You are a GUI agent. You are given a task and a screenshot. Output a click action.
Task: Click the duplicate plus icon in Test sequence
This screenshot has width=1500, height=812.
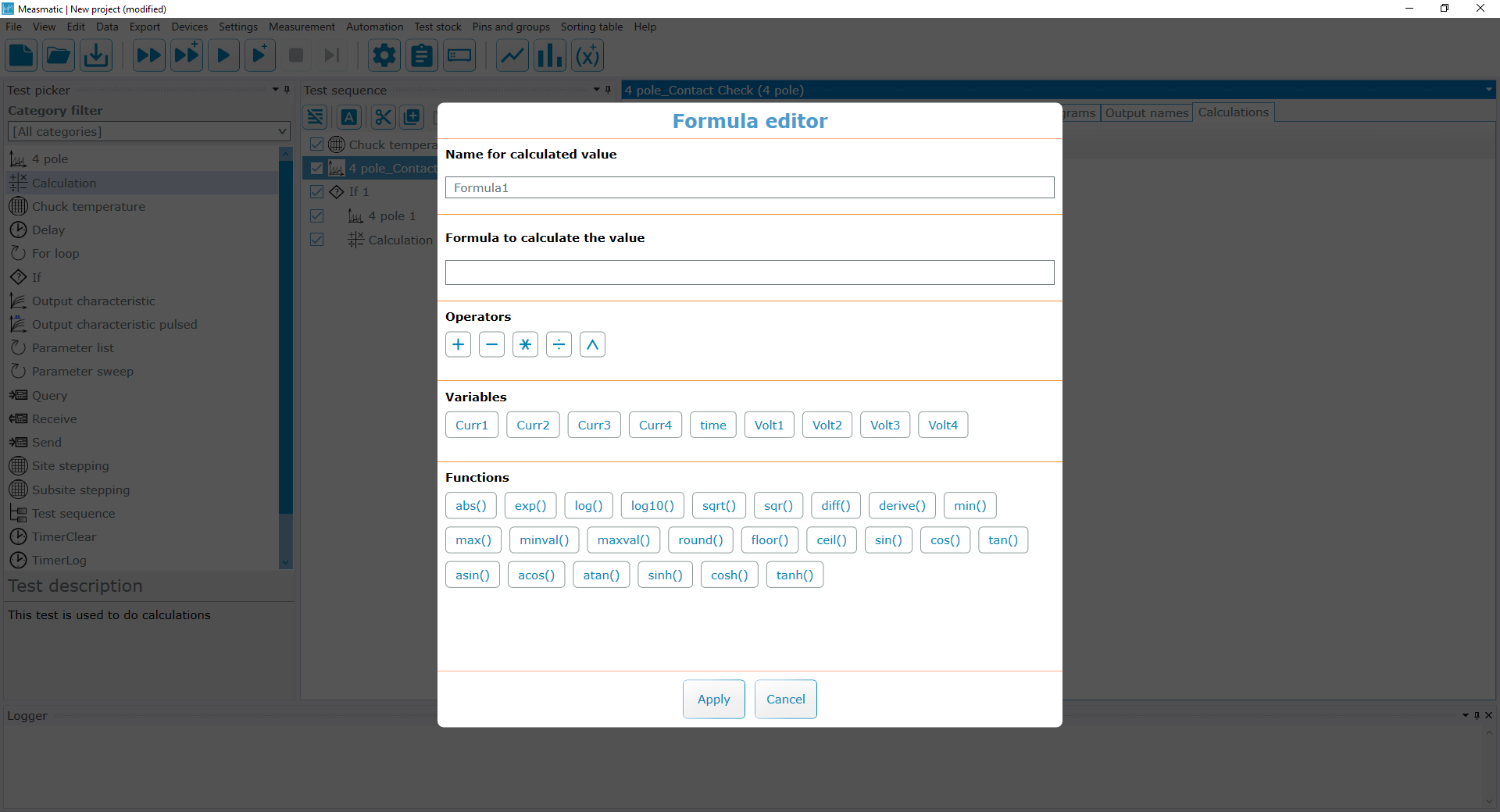click(412, 117)
